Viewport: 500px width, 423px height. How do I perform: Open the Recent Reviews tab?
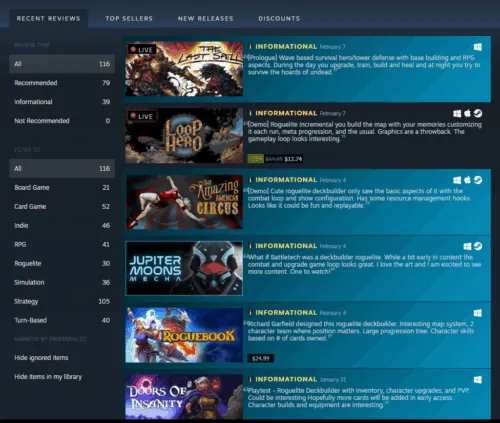click(x=49, y=18)
